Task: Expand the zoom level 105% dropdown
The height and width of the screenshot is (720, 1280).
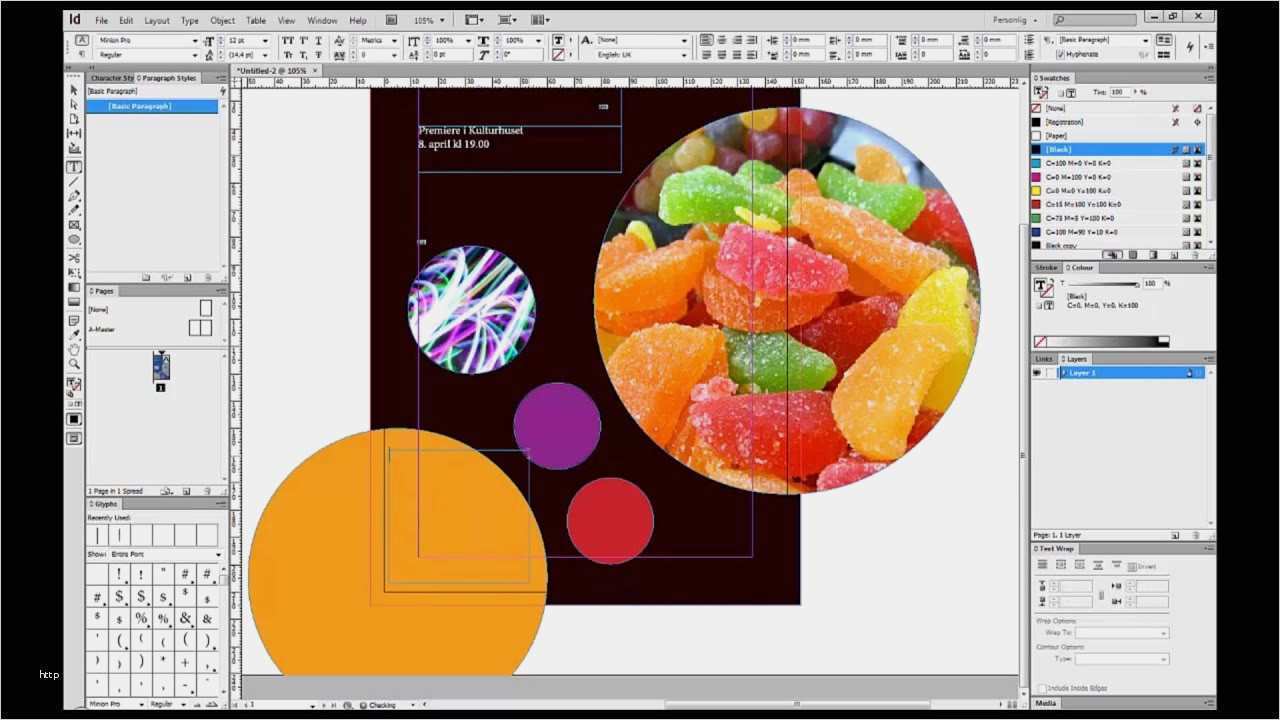Action: tap(442, 20)
